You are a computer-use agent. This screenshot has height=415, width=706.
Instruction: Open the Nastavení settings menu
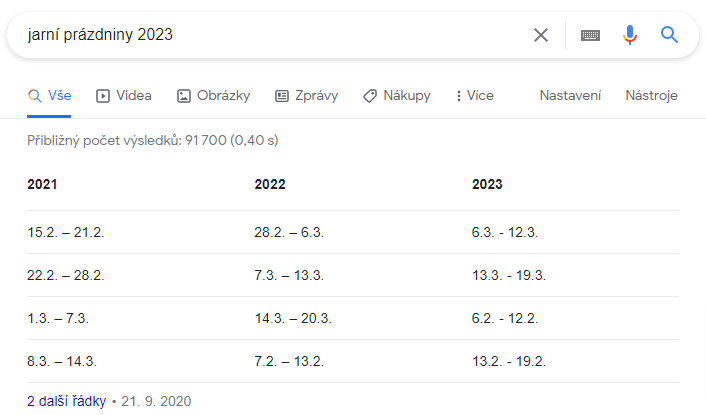(570, 95)
